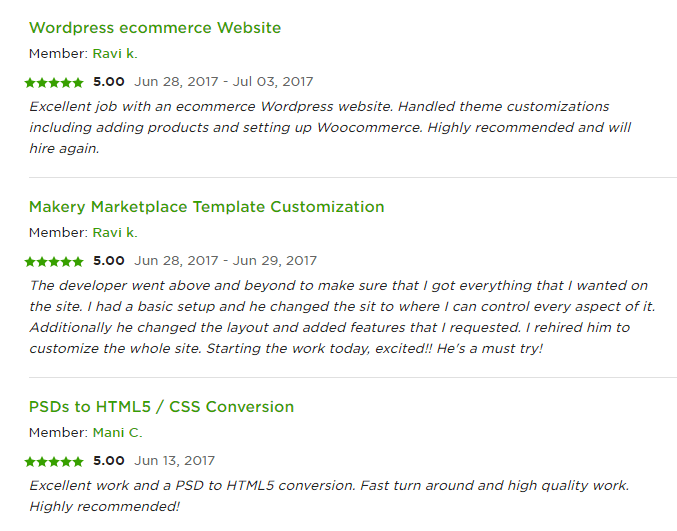The image size is (677, 531).
Task: Click the first star in Wordpress ecommerce rating
Action: [x=30, y=82]
